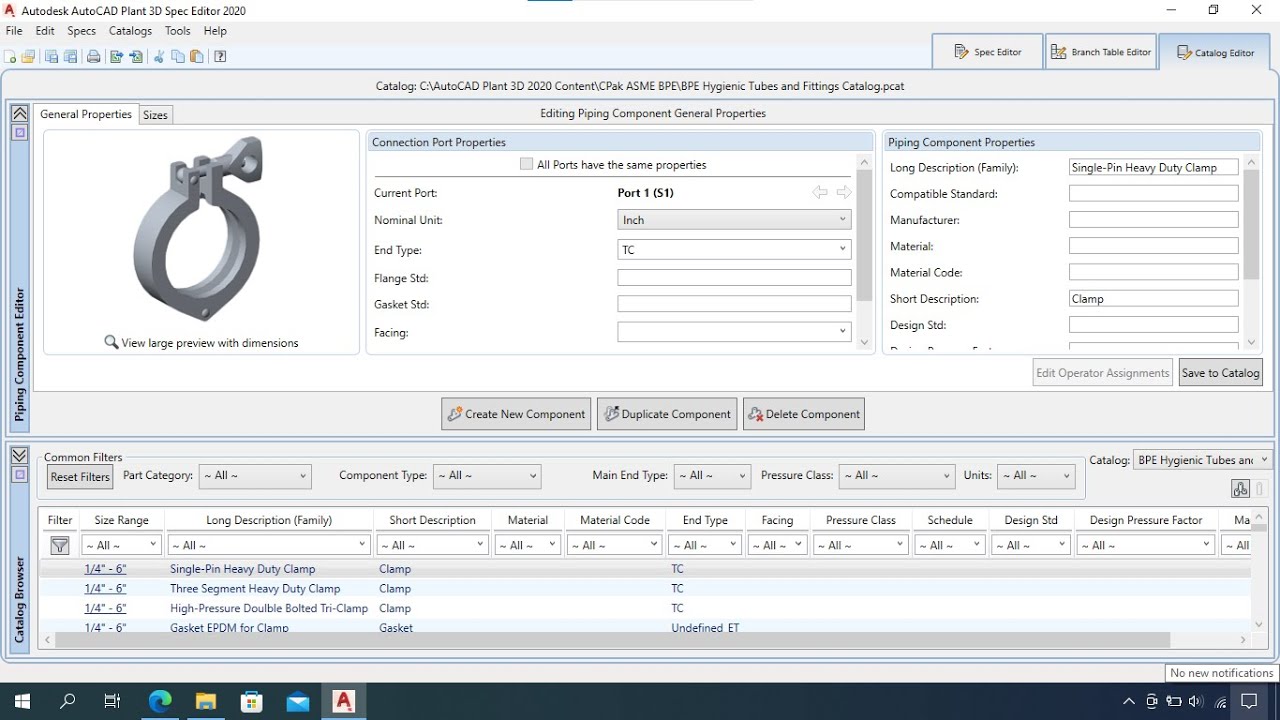Click Create New Component button
This screenshot has height=720, width=1280.
click(x=517, y=414)
